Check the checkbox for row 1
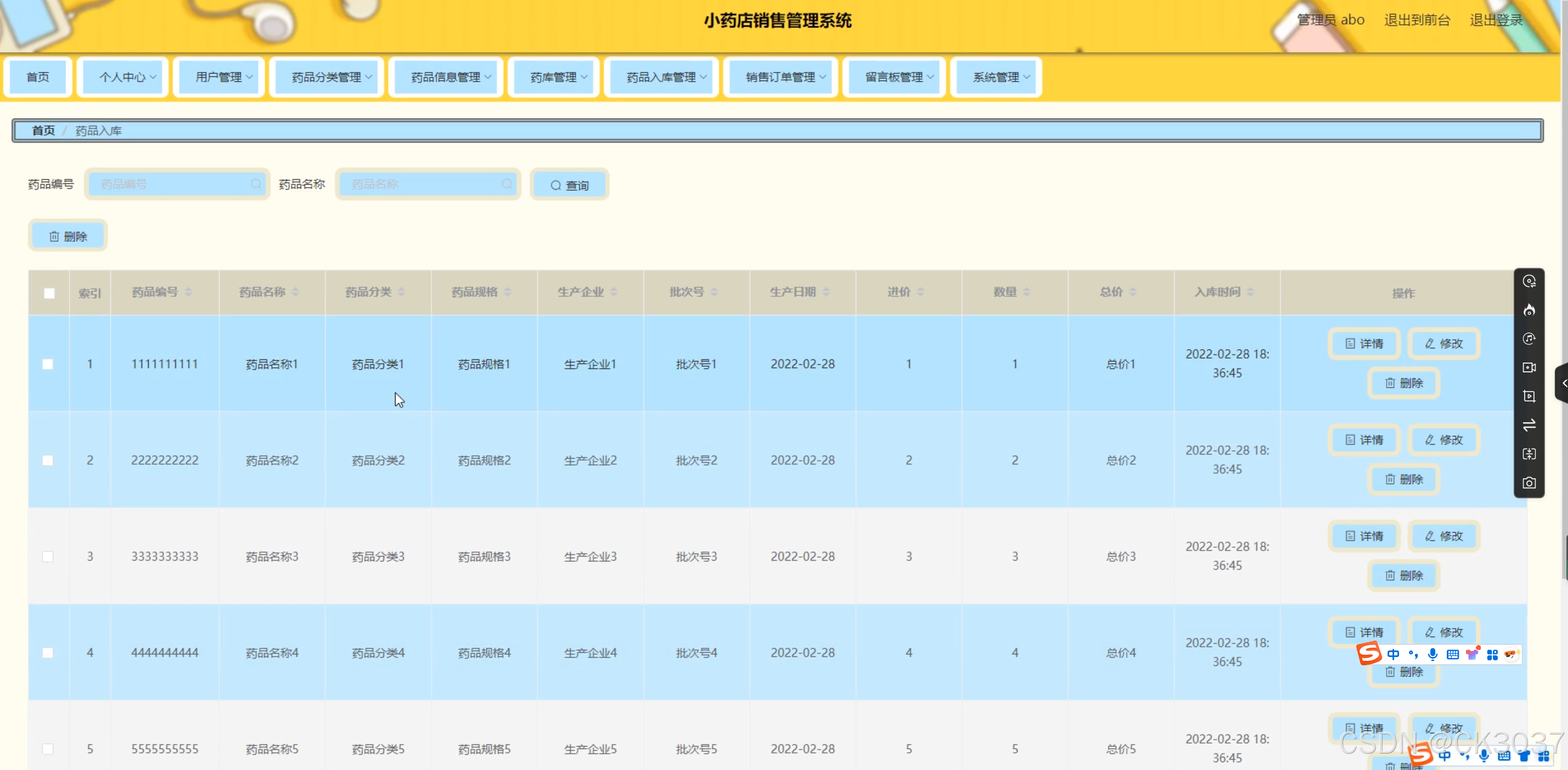The height and width of the screenshot is (770, 1568). coord(48,364)
